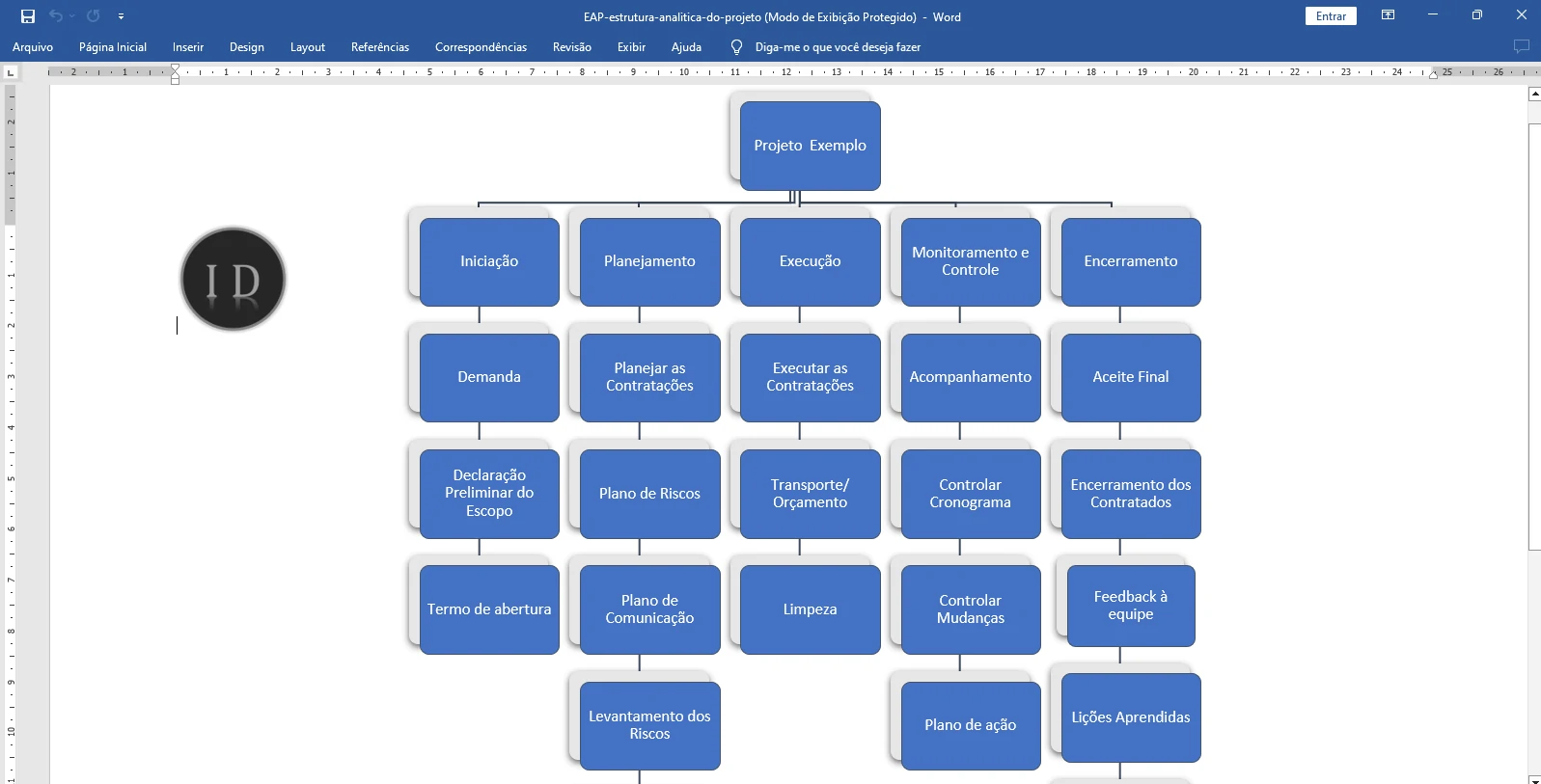
Task: Click the comments speech bubble icon
Action: coord(1521,47)
